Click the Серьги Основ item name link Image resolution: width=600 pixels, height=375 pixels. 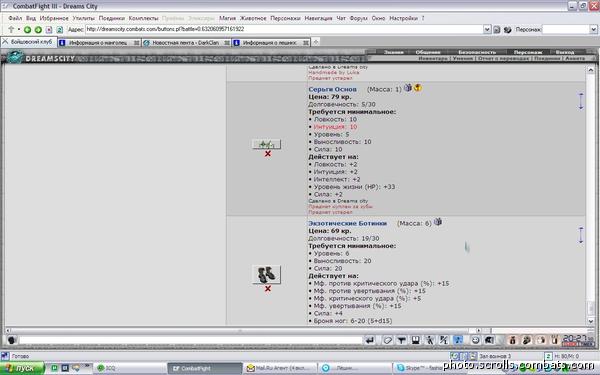(x=333, y=89)
